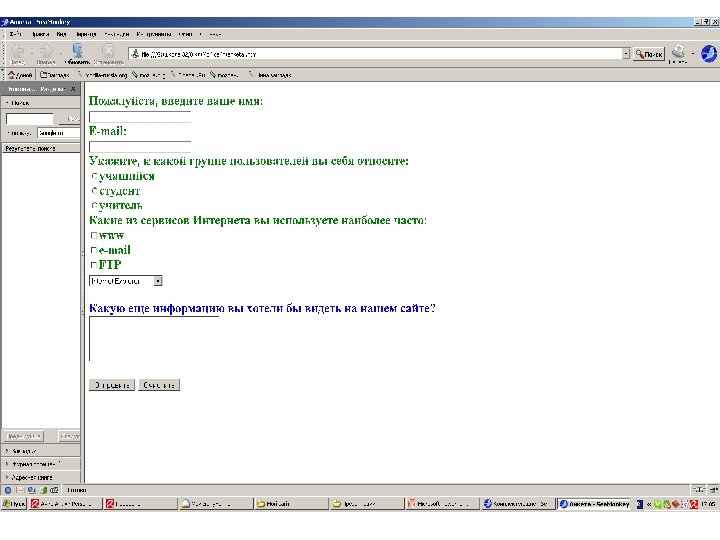Screen dimensions: 720x540
Task: Expand the Address Book (Адресная книга) sidebar panel
Action: coord(41,477)
